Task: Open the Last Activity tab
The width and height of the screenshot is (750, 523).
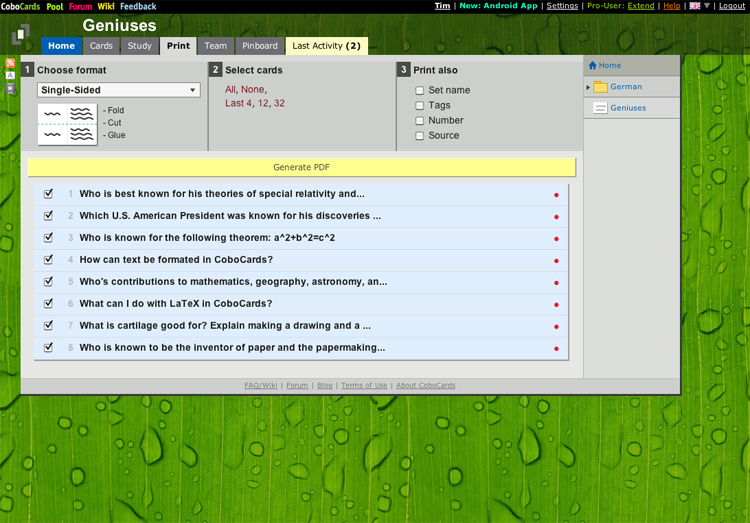Action: (326, 46)
